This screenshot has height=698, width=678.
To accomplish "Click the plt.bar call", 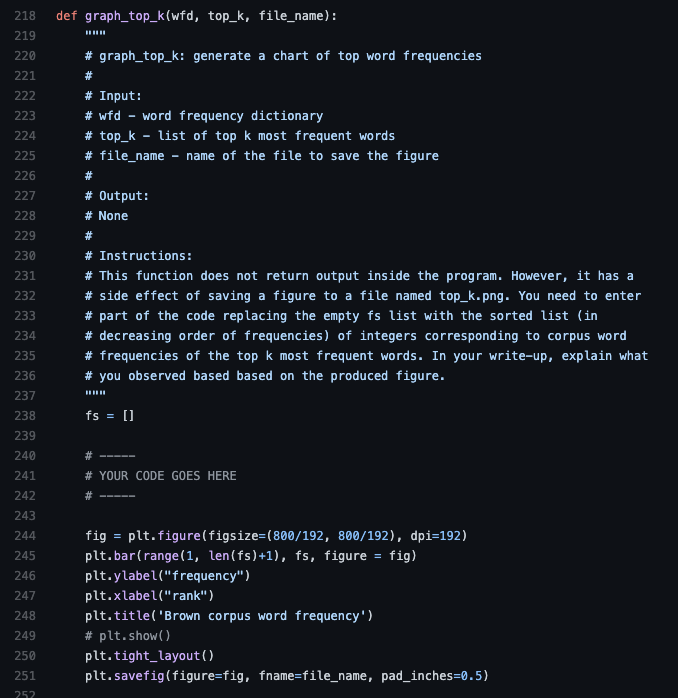I will 251,556.
